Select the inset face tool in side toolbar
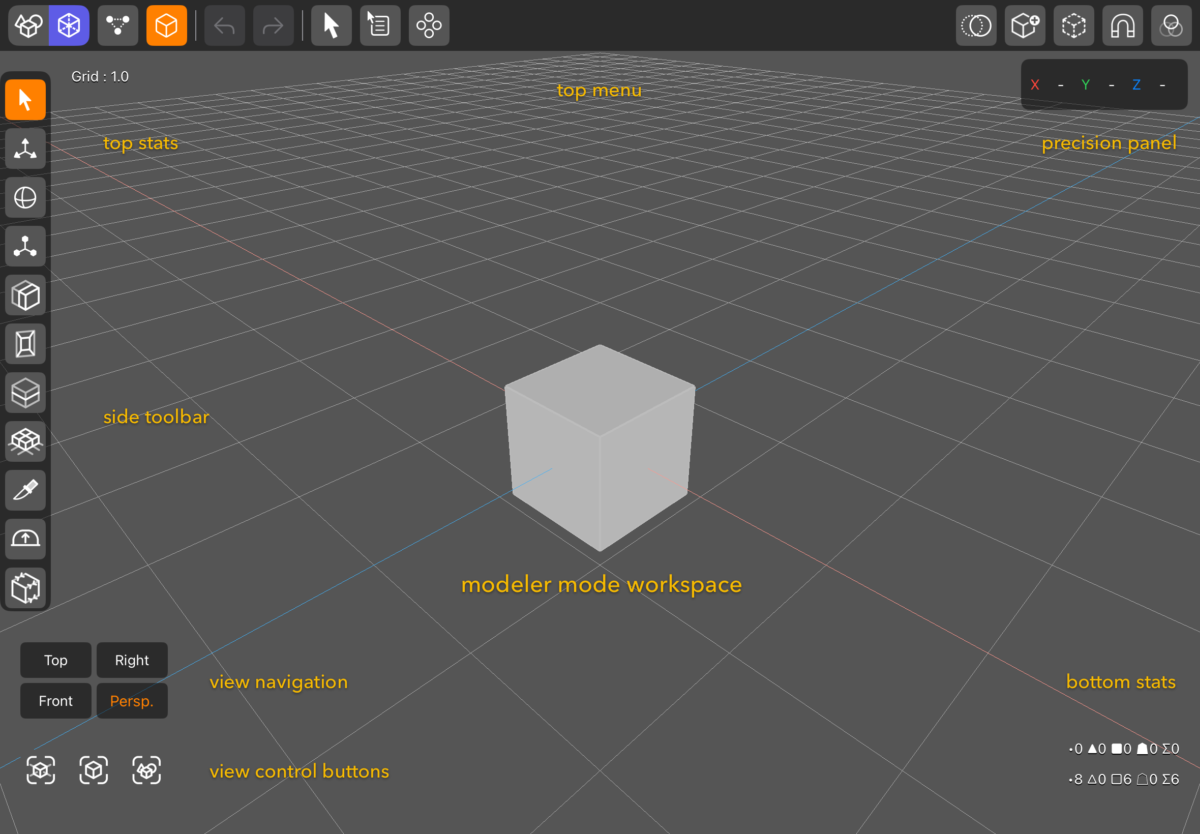 (x=26, y=344)
